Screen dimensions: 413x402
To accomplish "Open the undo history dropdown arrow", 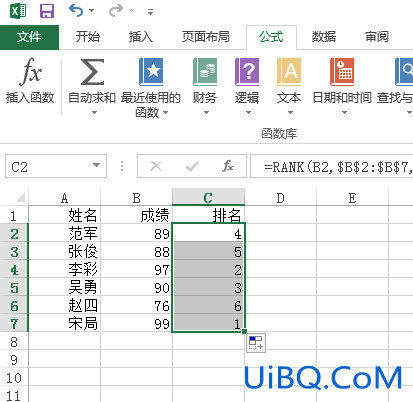I will tap(91, 11).
